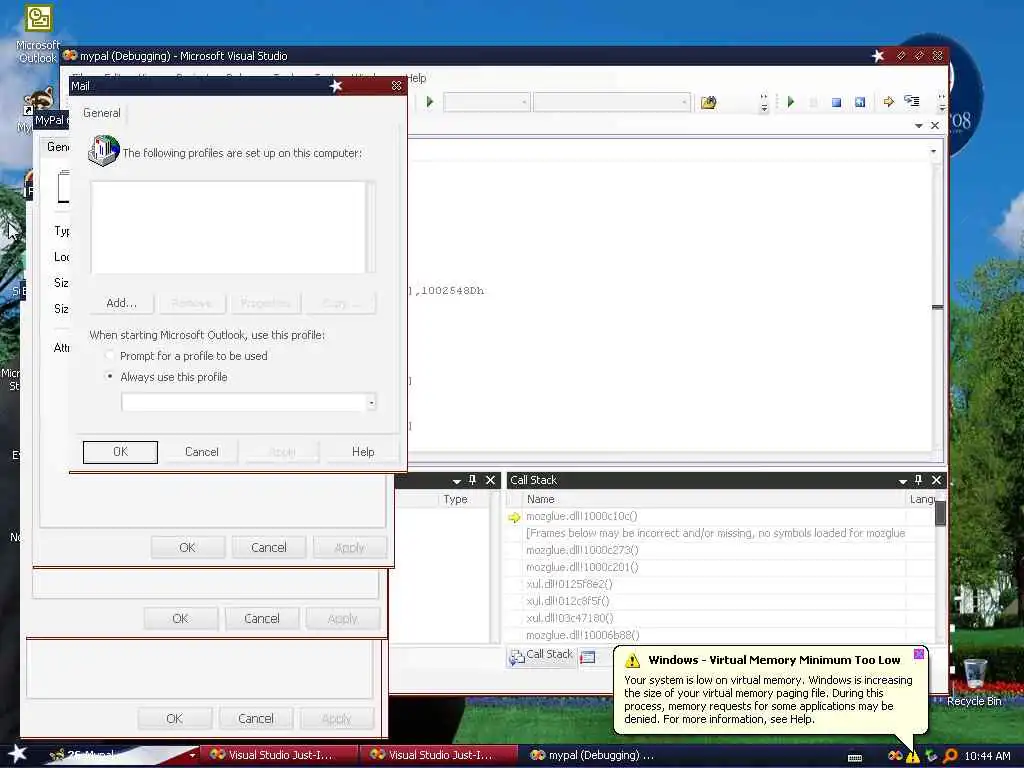Click the warning icon inside the Virtual Memory balloon
1024x768 pixels.
(632, 660)
